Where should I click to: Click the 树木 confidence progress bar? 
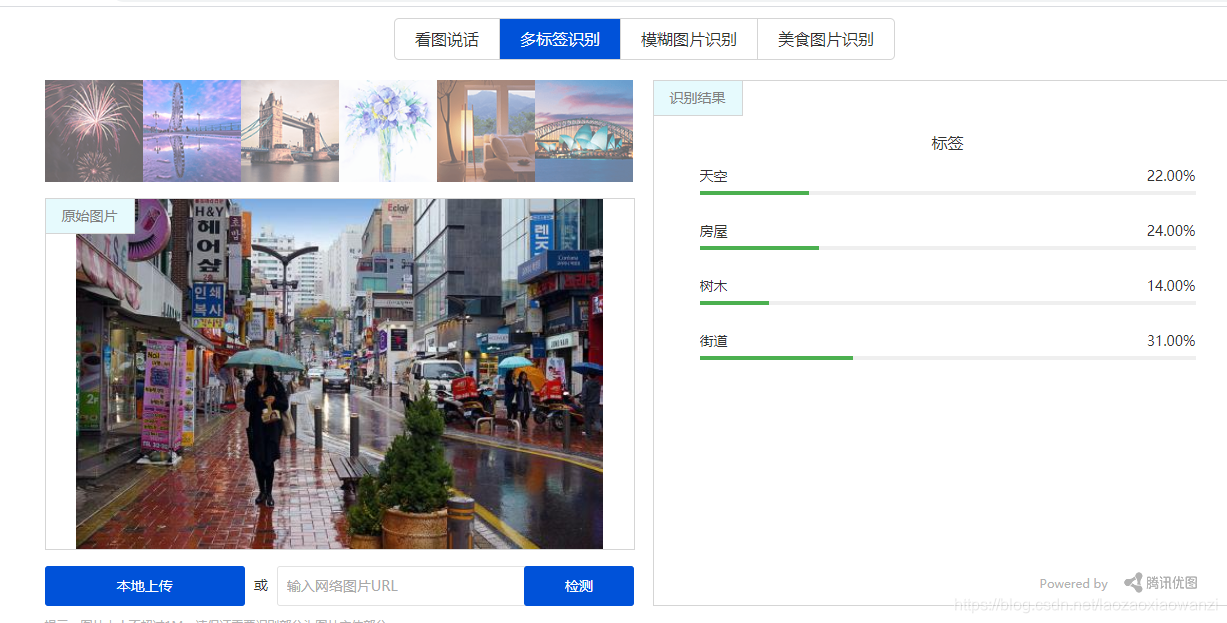click(948, 303)
